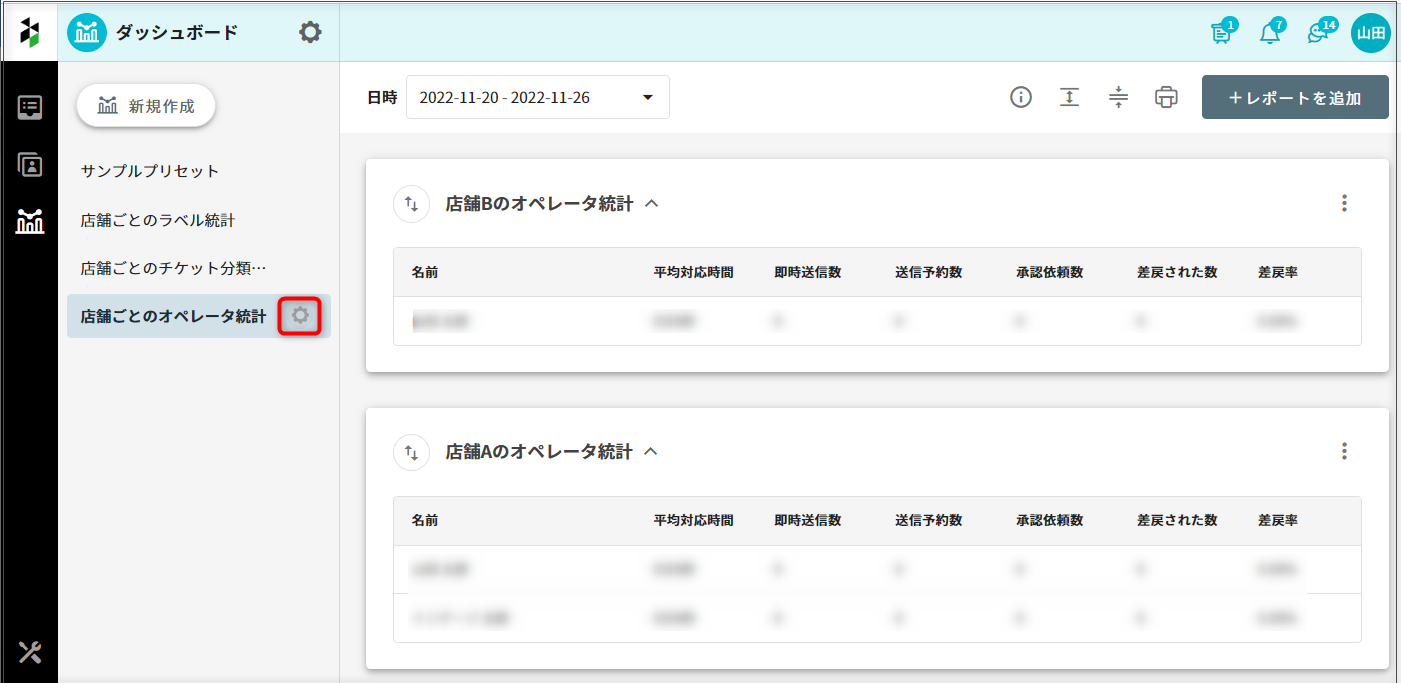Collapse the 店舗Aのオペレータ統計 report
Screen dimensions: 1401x683
click(651, 451)
